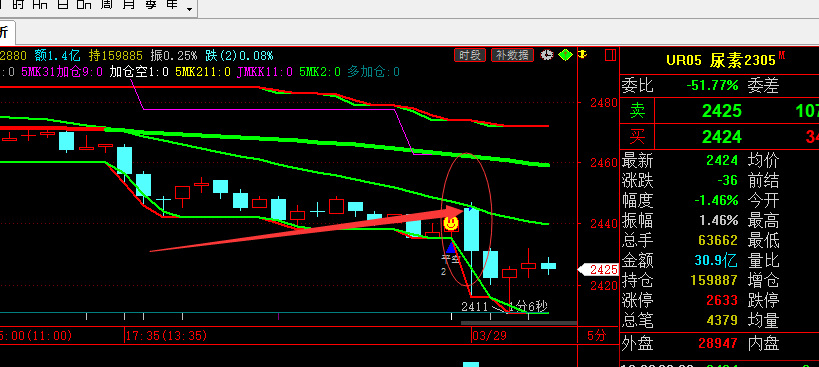
Task: Click the chart's horizontal scrollbar thumb
Action: click(x=519, y=323)
